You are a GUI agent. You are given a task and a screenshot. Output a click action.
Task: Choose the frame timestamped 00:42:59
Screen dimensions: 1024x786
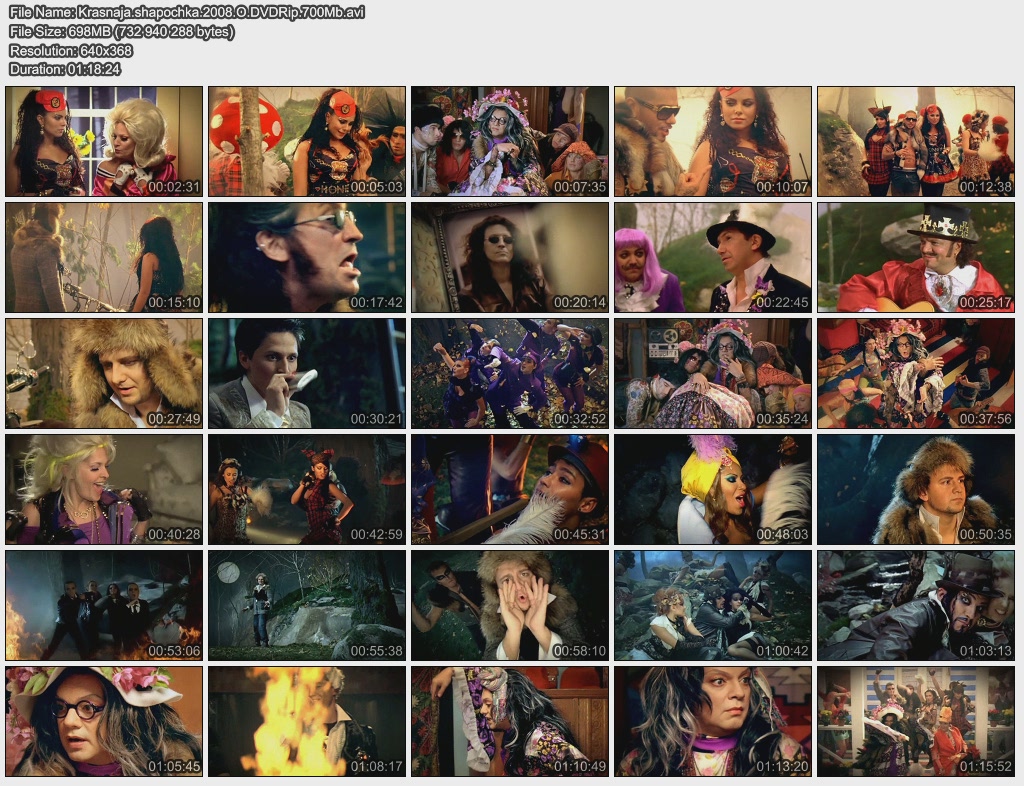(x=307, y=490)
